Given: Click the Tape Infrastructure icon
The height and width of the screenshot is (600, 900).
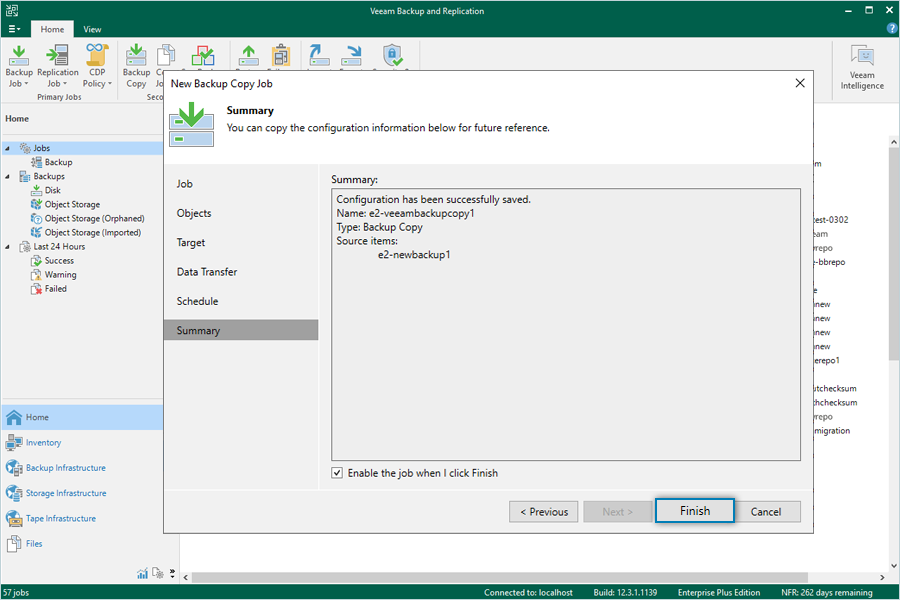Looking at the screenshot, I should tap(14, 518).
